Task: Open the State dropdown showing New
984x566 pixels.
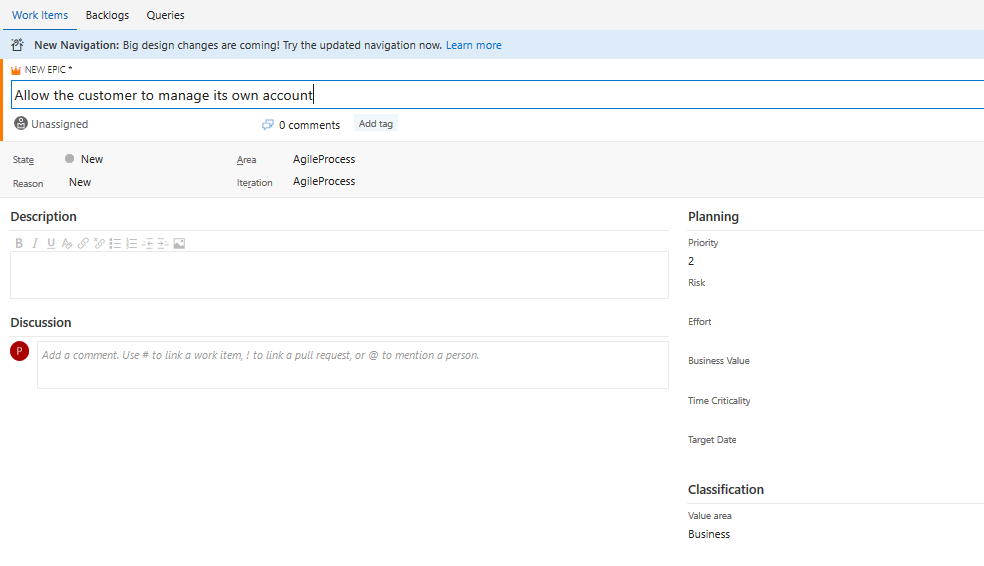Action: (x=91, y=159)
